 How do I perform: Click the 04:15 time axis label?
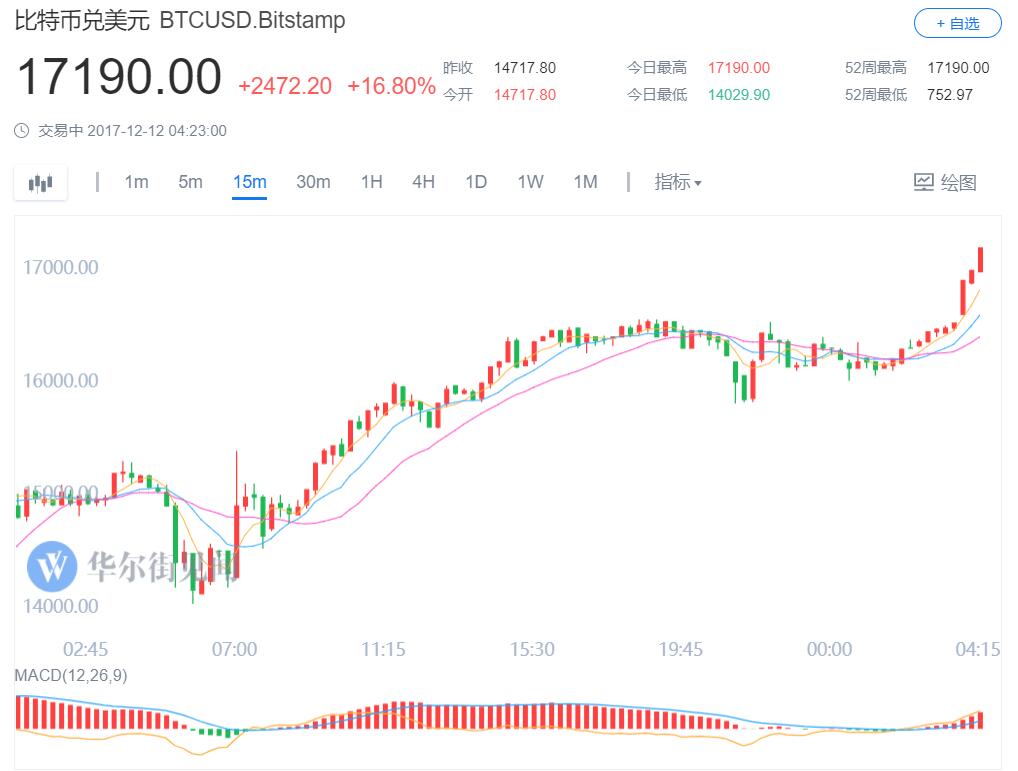coord(978,649)
